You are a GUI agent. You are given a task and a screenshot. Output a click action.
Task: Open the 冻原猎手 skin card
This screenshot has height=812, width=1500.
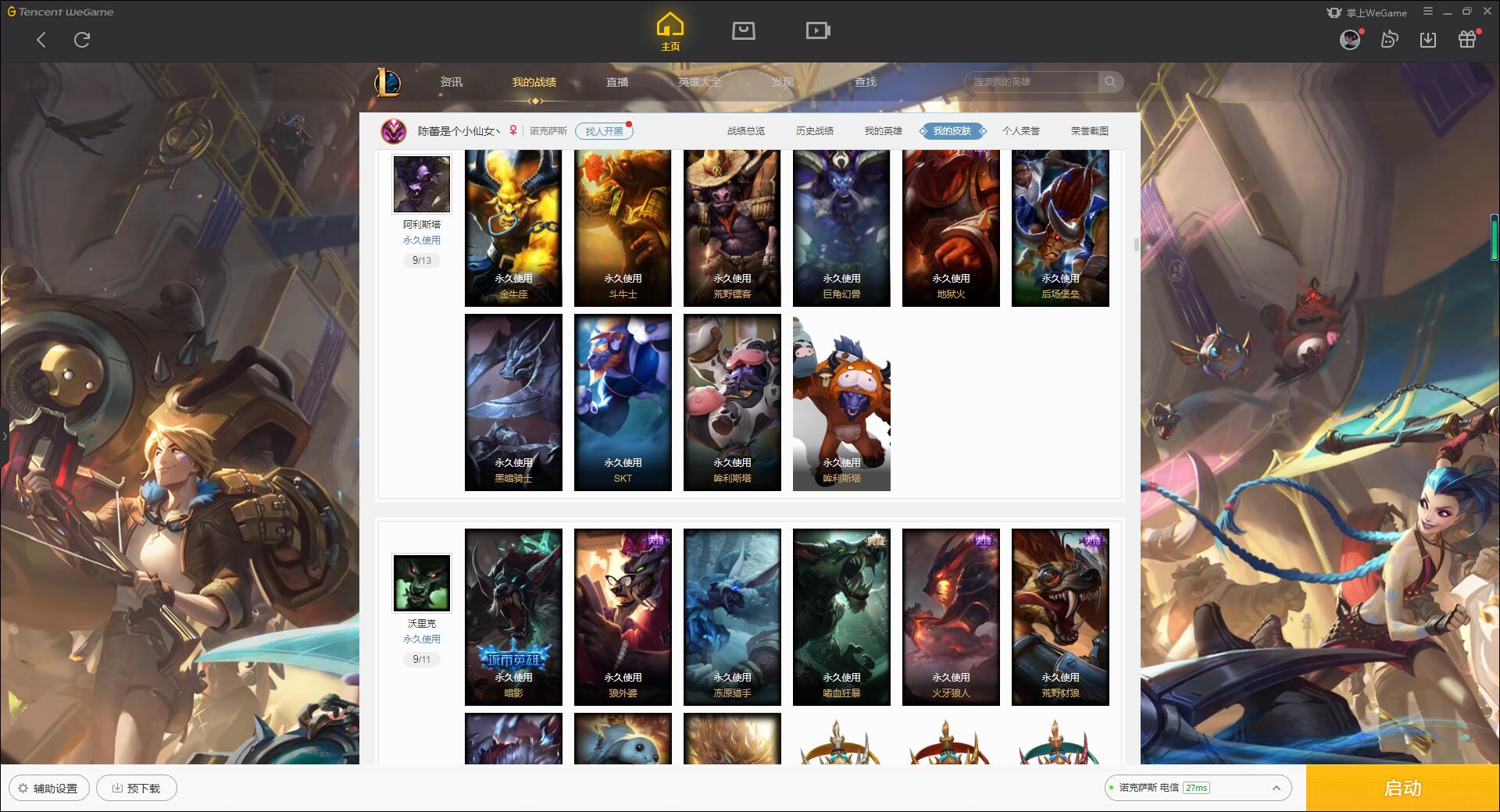click(732, 617)
